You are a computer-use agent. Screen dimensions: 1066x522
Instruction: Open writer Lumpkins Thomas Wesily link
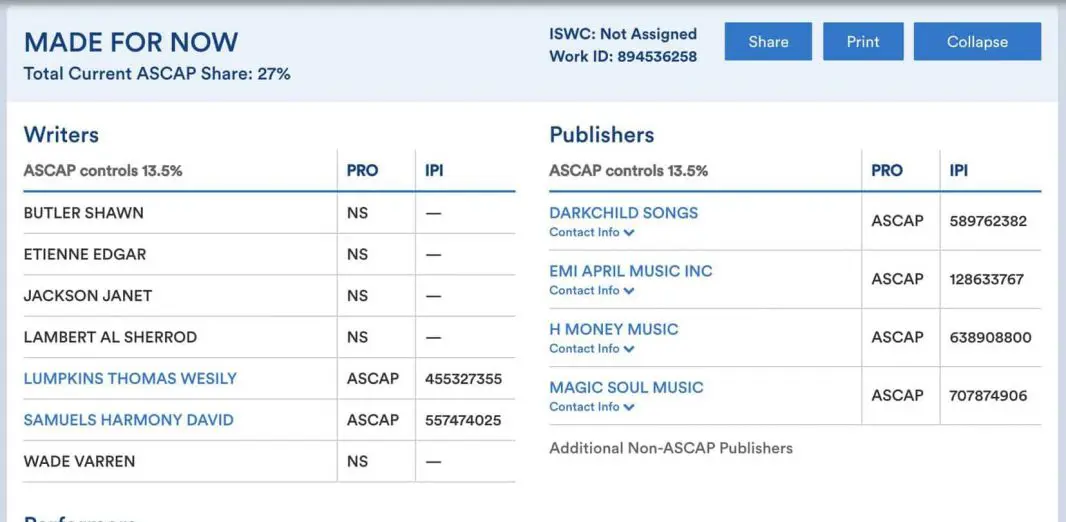(130, 379)
